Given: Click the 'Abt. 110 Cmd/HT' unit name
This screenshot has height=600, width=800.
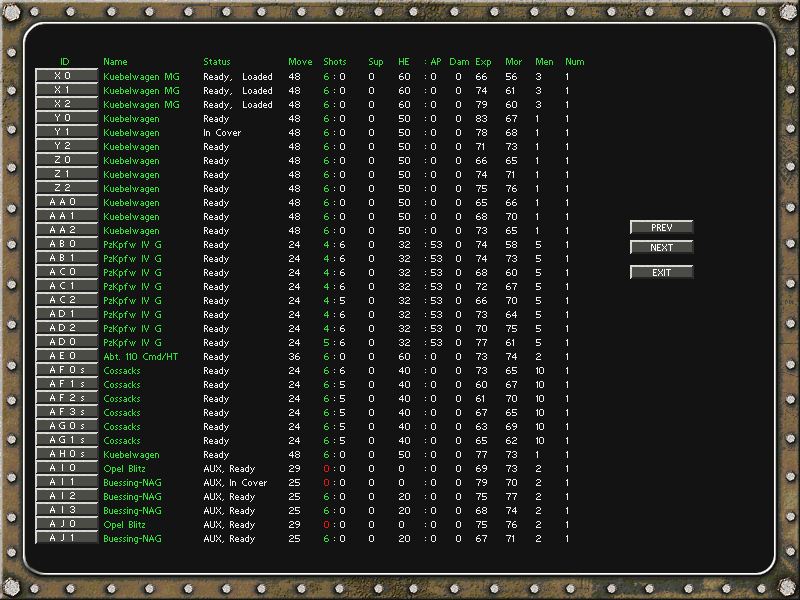Looking at the screenshot, I should pyautogui.click(x=141, y=357).
